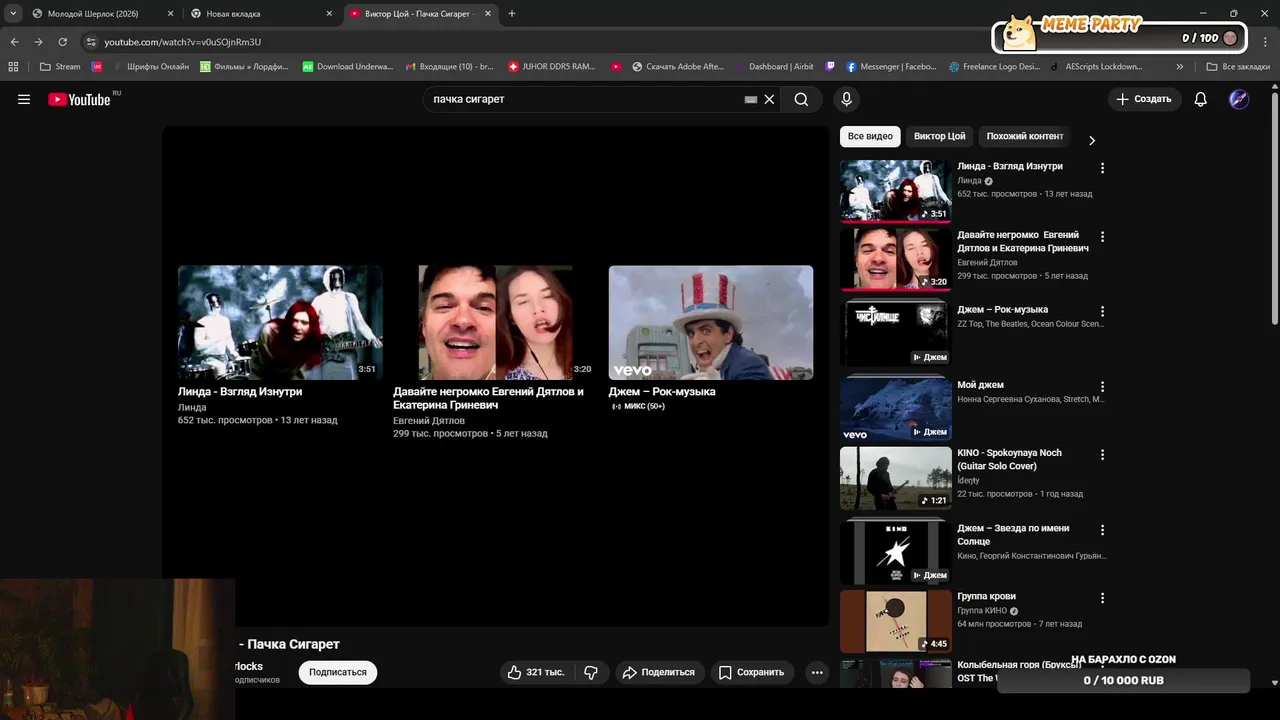Open the Скачать Adobe After bookmark
Image resolution: width=1280 pixels, height=720 pixels.
pyautogui.click(x=677, y=67)
